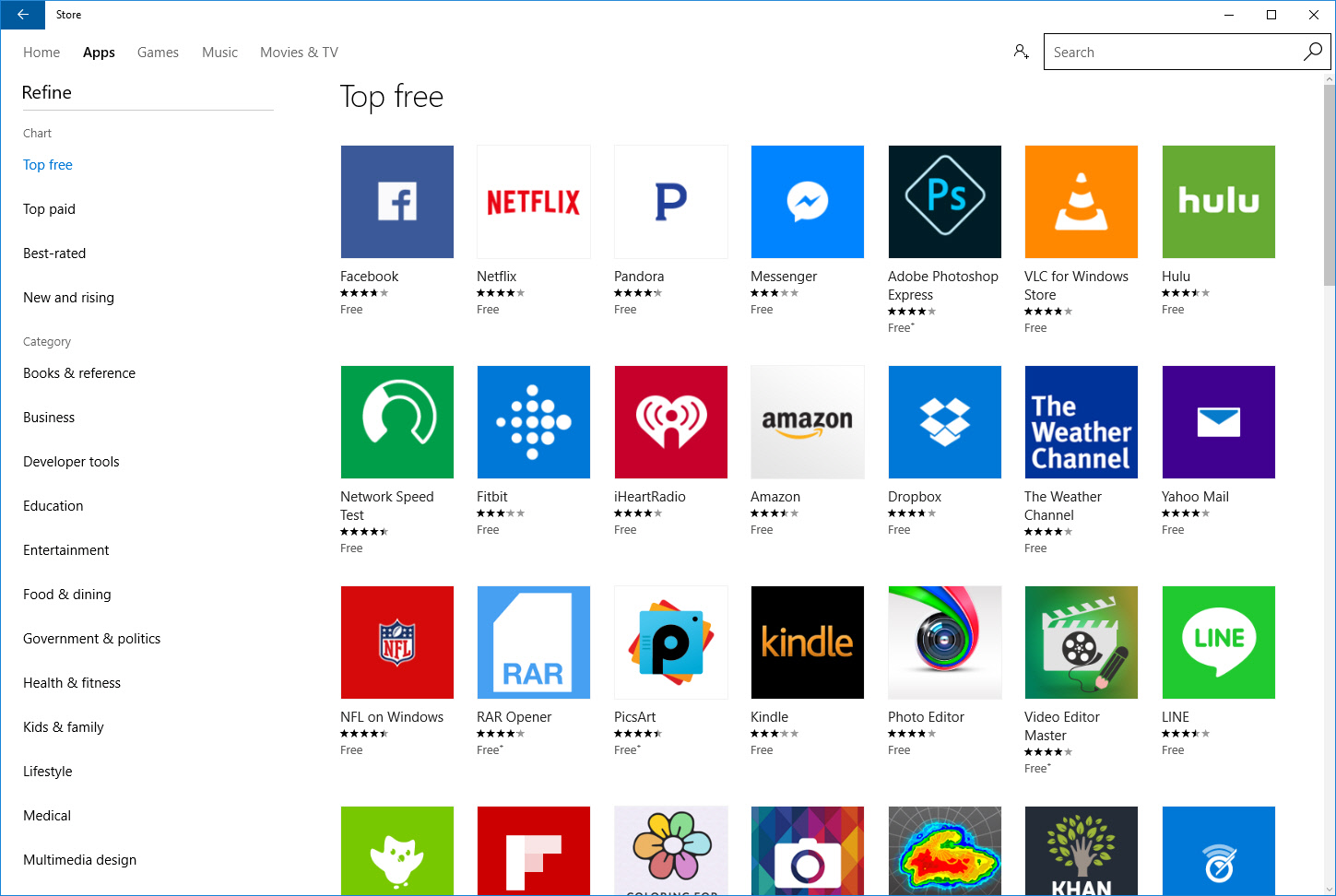Filter by Developer tools category
This screenshot has width=1336, height=896.
(71, 462)
